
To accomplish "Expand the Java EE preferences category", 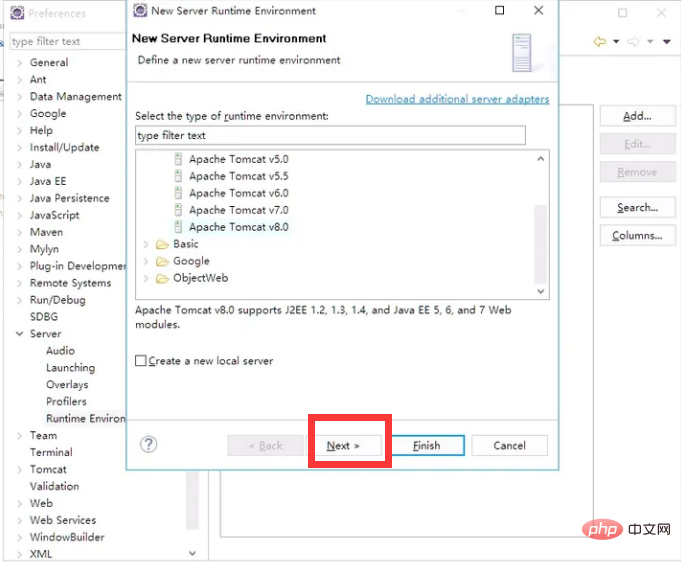I will 19,181.
